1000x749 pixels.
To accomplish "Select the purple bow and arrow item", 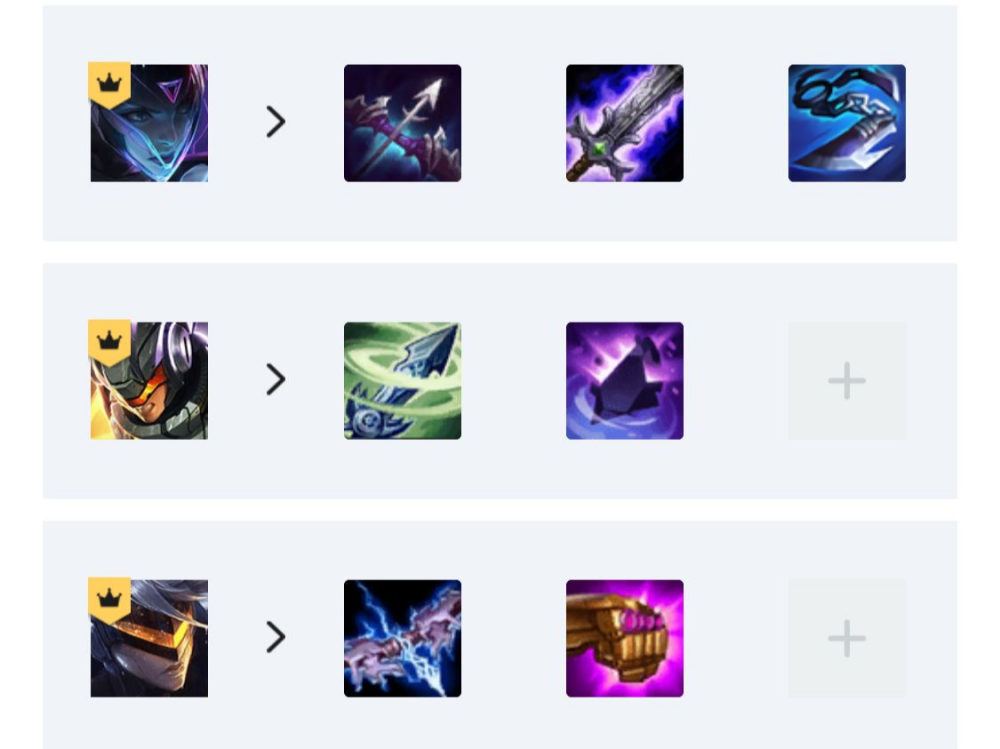I will tap(402, 123).
